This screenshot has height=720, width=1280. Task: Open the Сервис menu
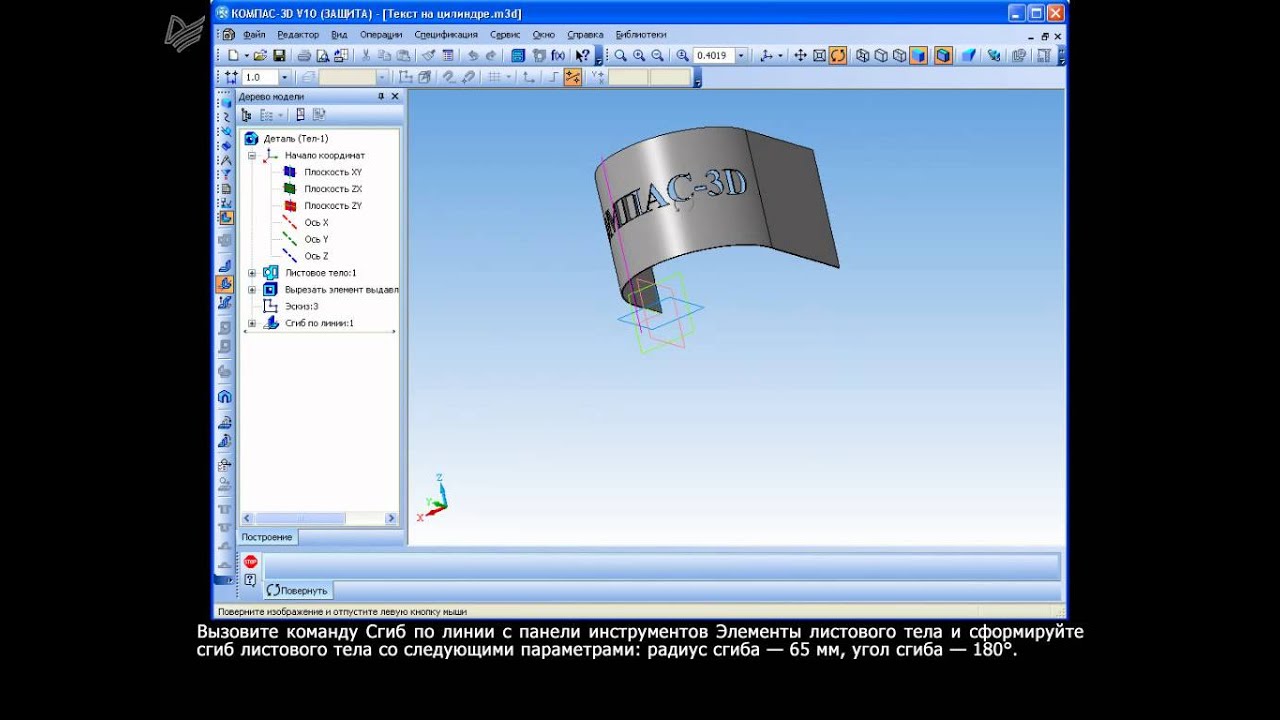point(505,34)
